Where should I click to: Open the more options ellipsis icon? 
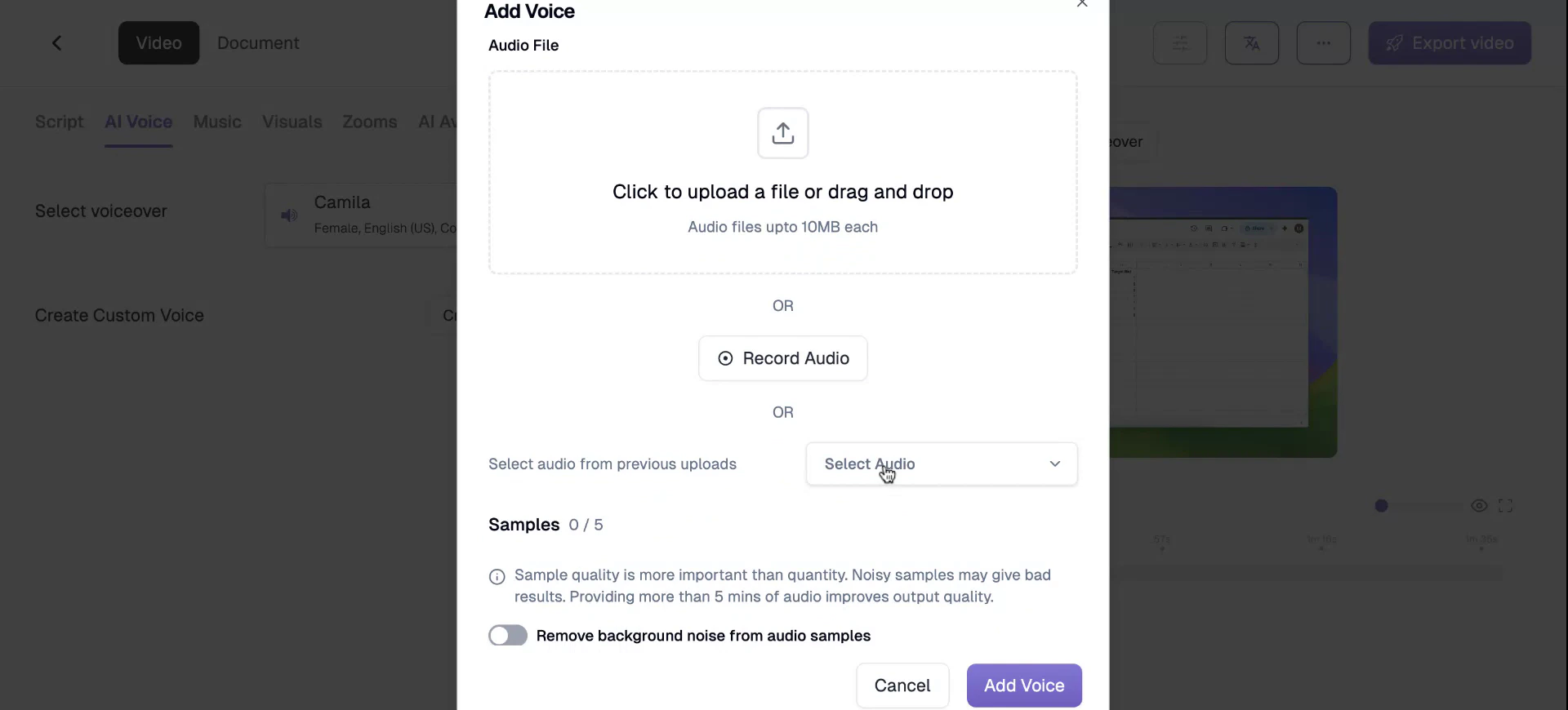click(x=1323, y=42)
